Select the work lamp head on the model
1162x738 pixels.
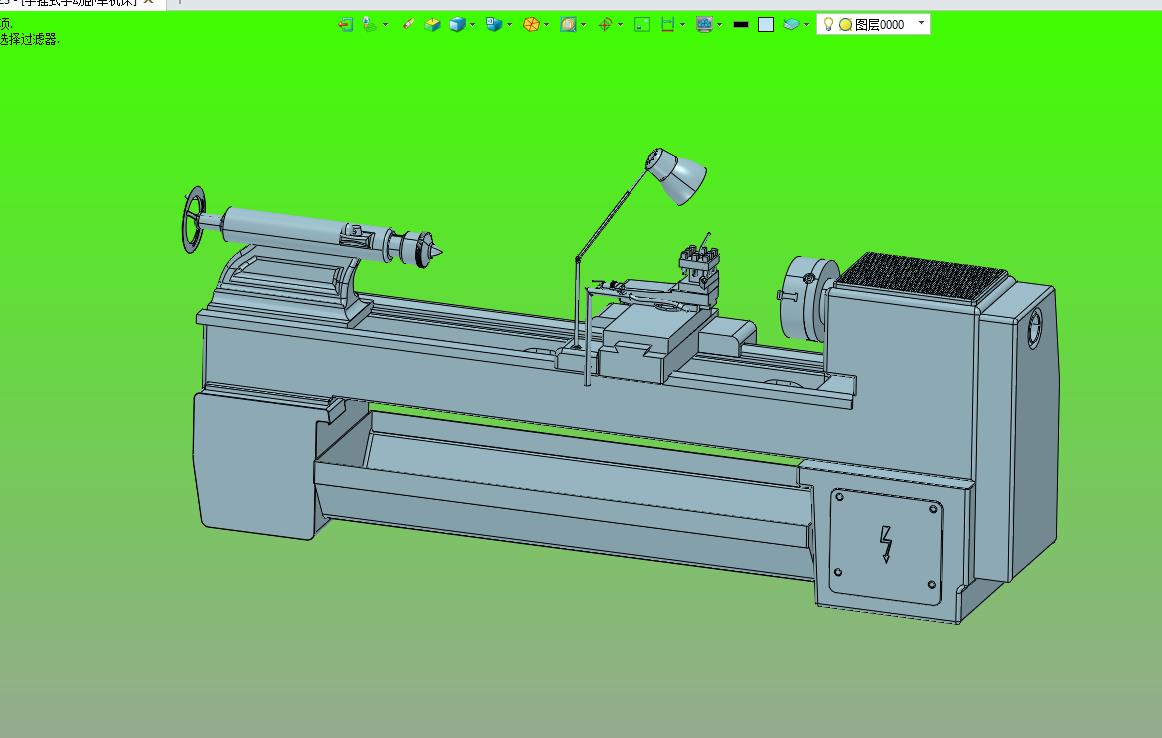[677, 176]
